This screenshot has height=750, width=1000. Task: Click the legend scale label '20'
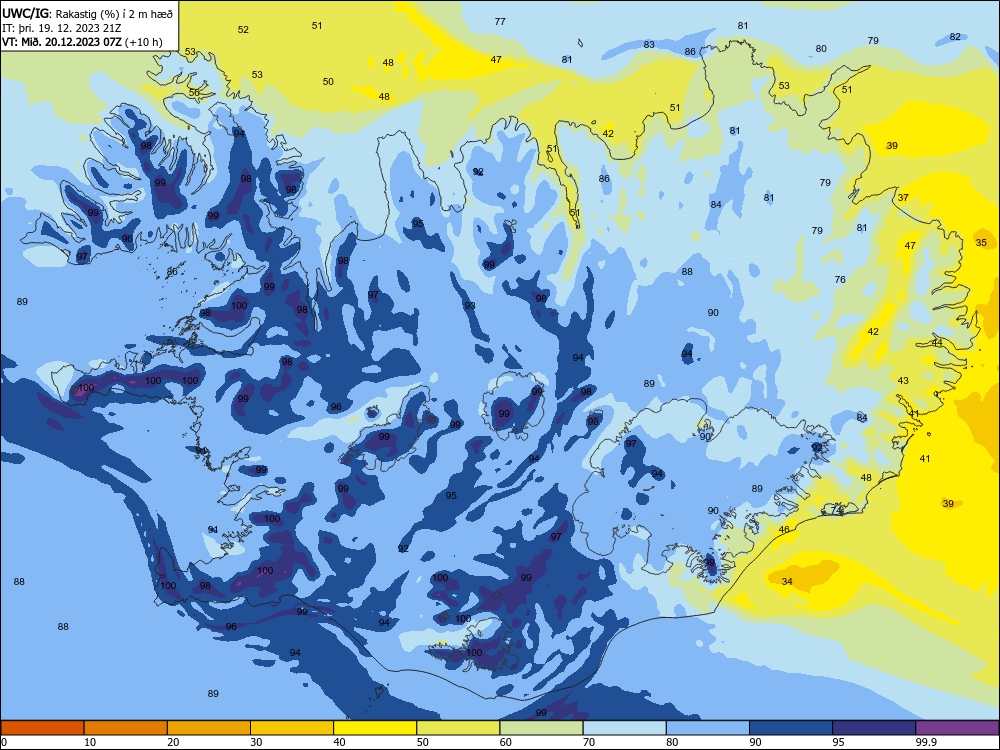pyautogui.click(x=173, y=742)
